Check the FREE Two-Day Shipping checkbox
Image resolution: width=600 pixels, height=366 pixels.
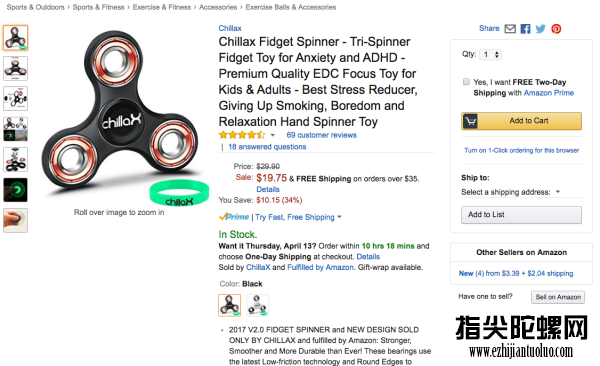[466, 82]
